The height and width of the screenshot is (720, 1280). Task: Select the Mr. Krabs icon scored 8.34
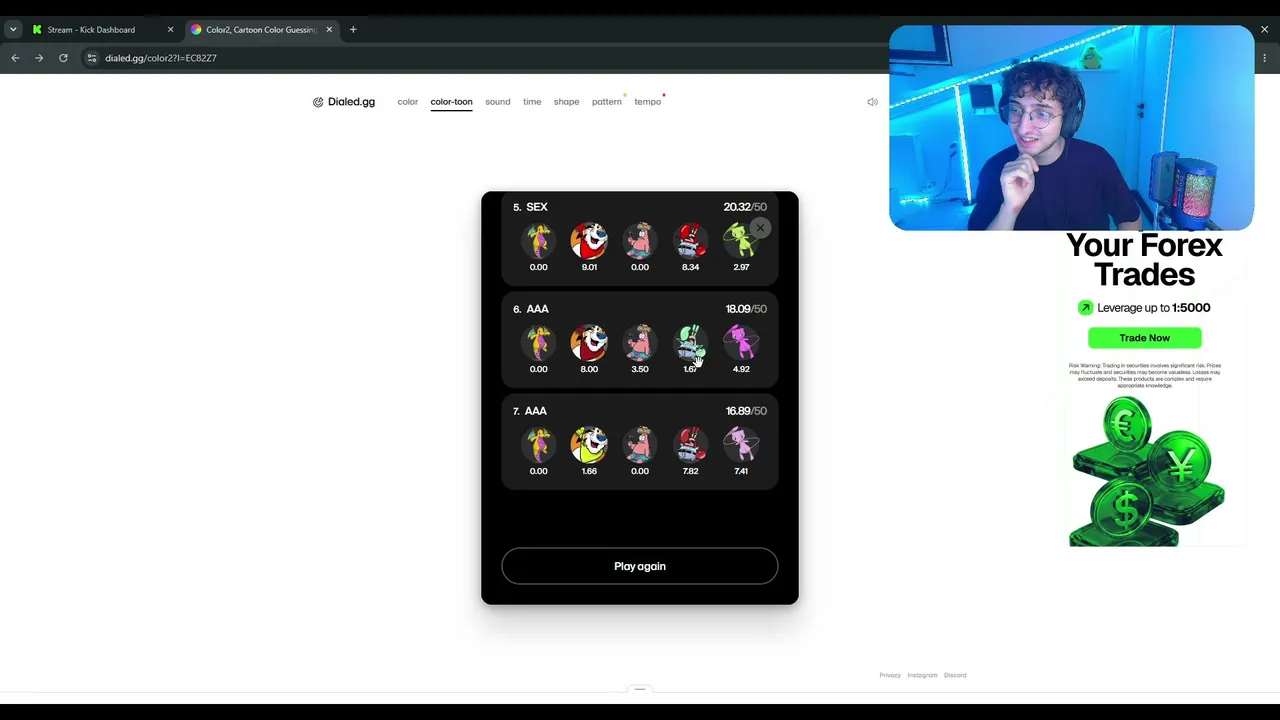[690, 240]
